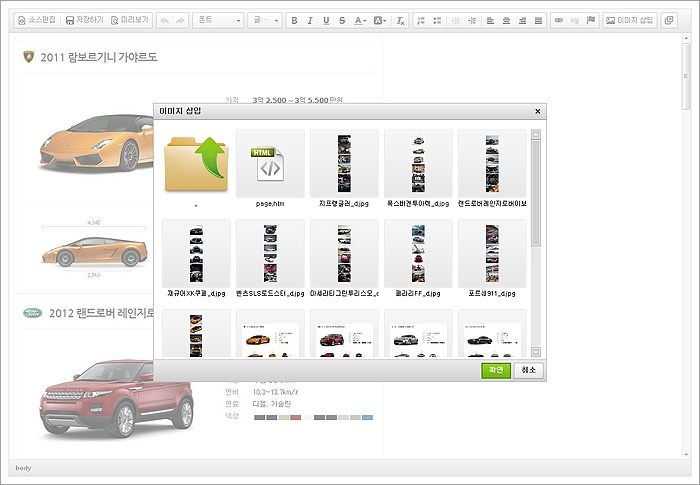Align text left
The height and width of the screenshot is (485, 700).
point(490,21)
